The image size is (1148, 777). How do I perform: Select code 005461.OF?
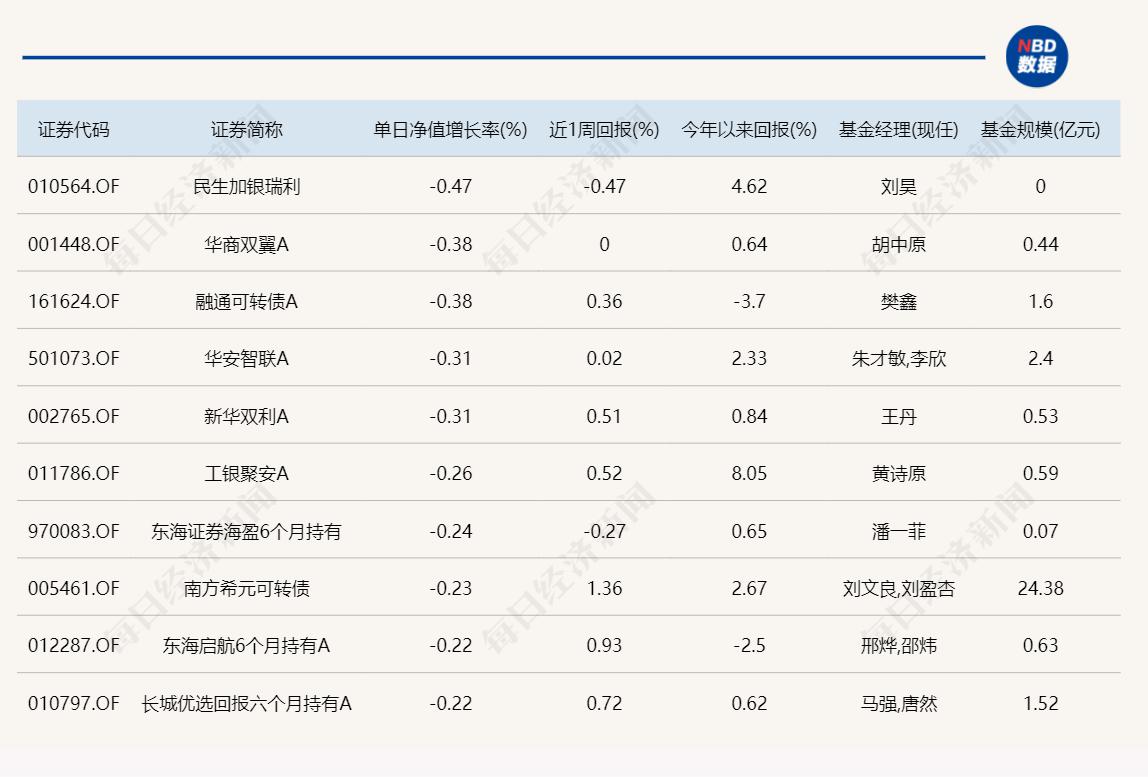[73, 588]
